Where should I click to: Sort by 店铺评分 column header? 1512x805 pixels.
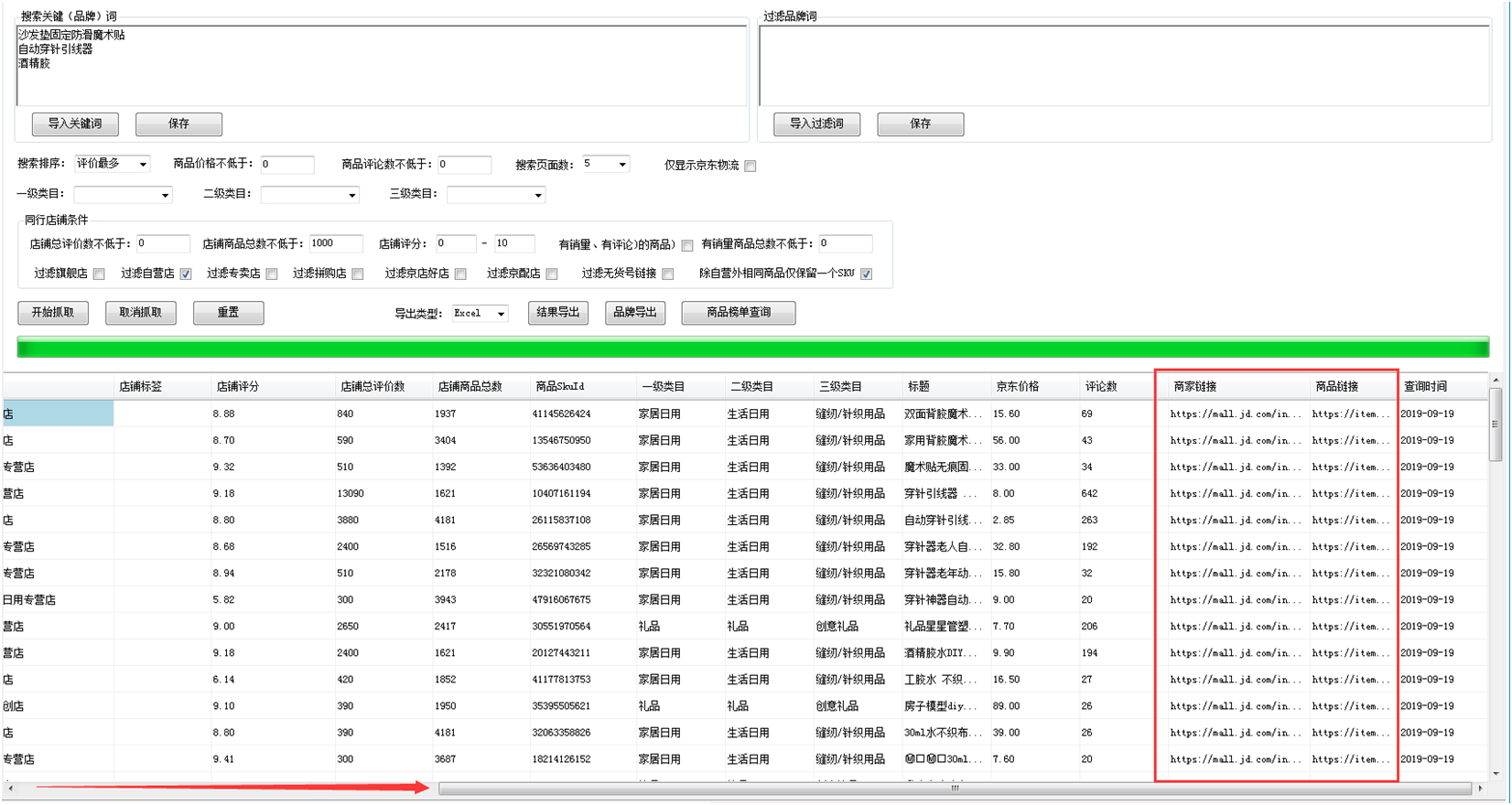(x=238, y=387)
